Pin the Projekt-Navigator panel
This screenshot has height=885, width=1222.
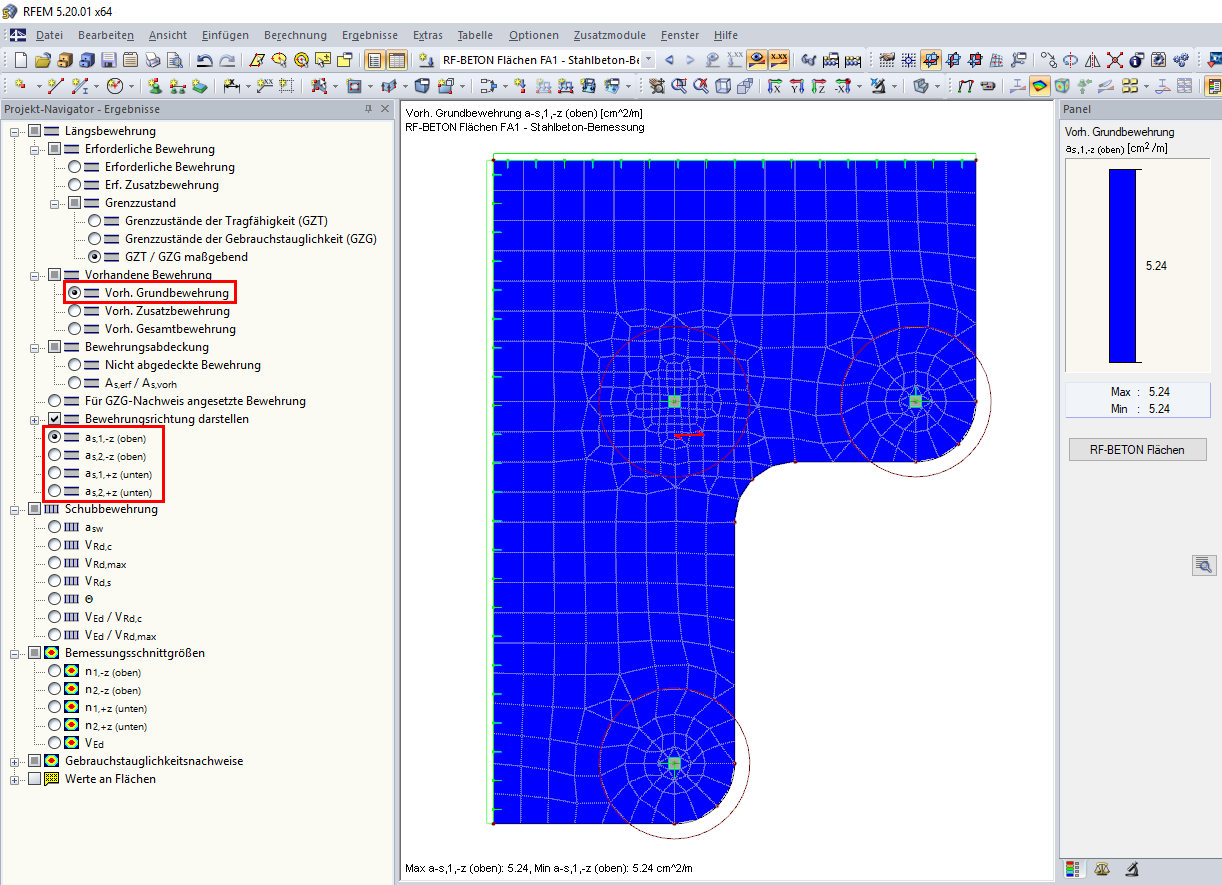(x=368, y=109)
